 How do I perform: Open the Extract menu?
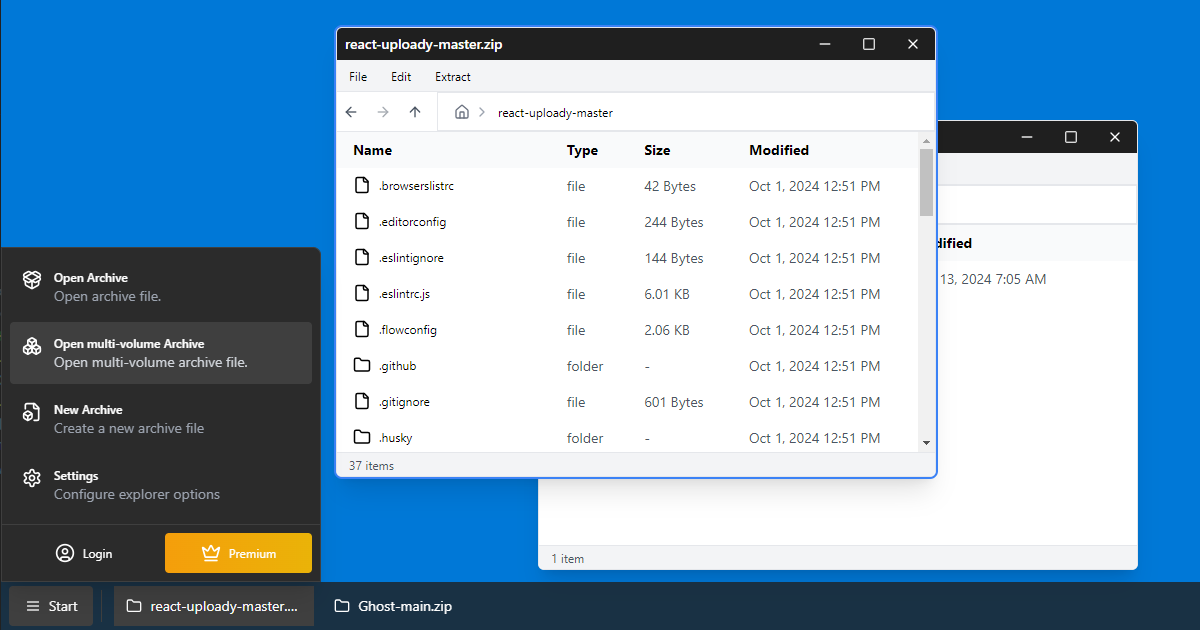pyautogui.click(x=452, y=76)
